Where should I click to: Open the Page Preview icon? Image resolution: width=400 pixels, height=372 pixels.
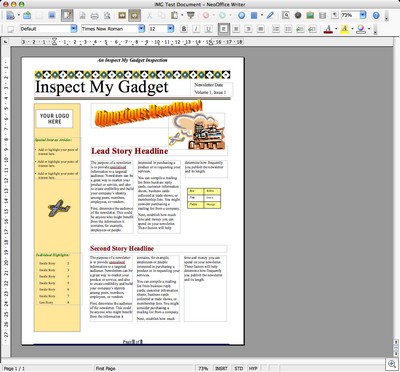(x=107, y=15)
